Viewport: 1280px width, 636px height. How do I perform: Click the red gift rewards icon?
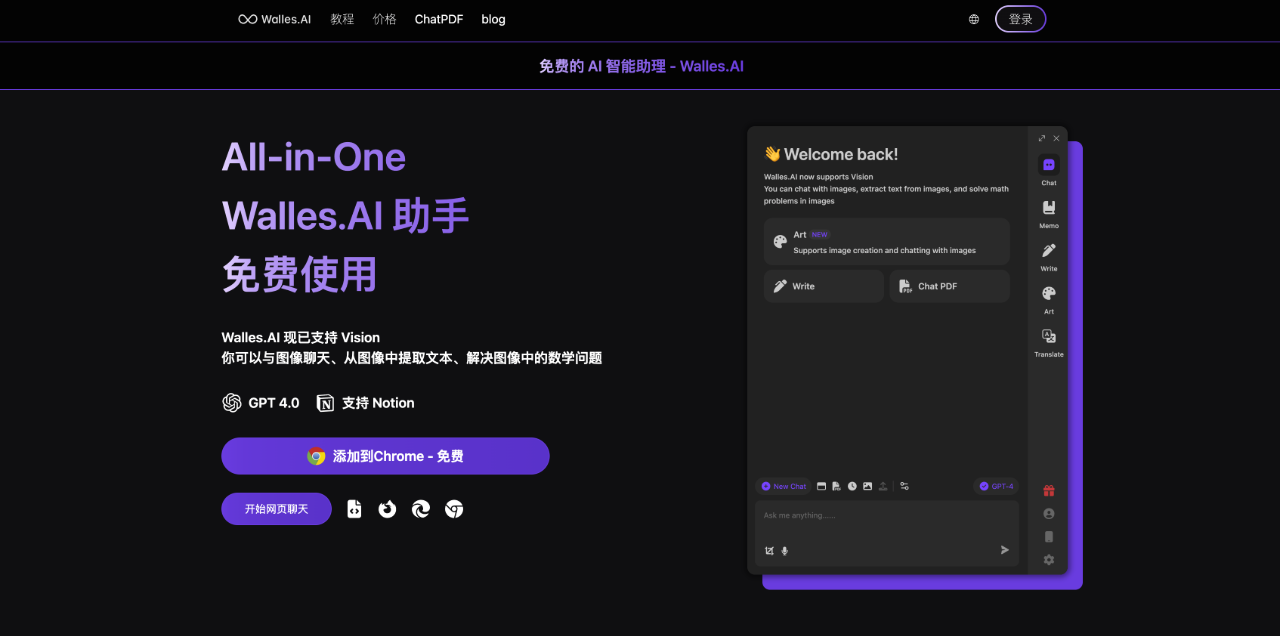[1048, 490]
